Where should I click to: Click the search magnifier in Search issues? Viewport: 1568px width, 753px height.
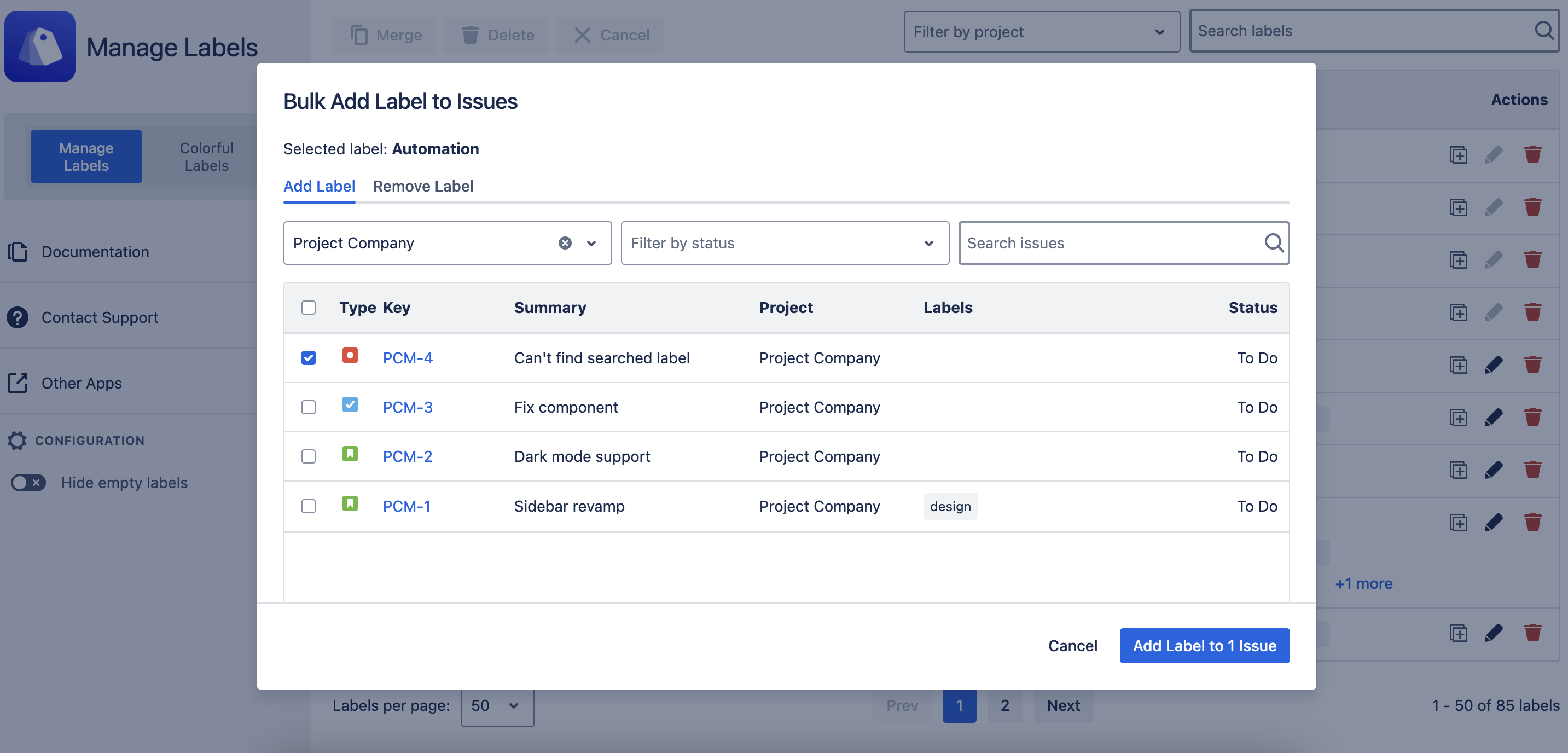click(x=1274, y=243)
